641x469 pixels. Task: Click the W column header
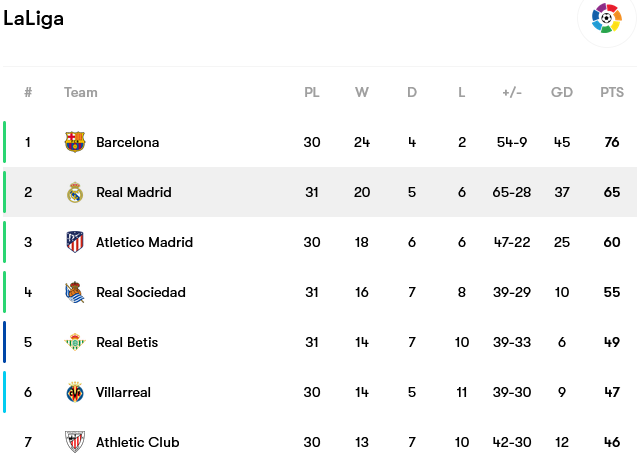point(362,92)
